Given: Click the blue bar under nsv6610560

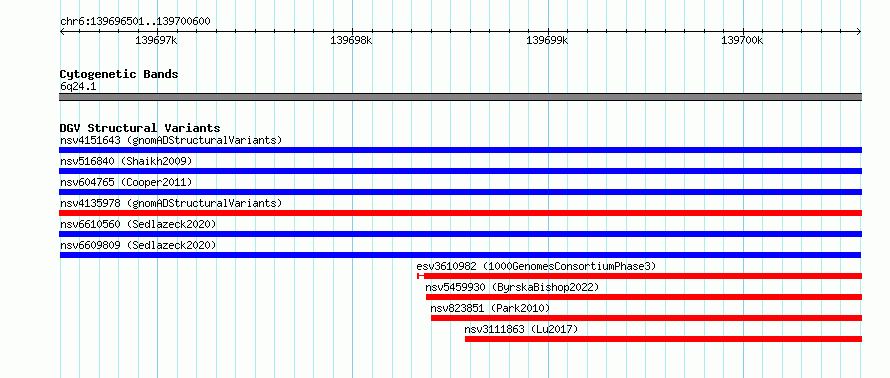Looking at the screenshot, I should click(x=460, y=234).
